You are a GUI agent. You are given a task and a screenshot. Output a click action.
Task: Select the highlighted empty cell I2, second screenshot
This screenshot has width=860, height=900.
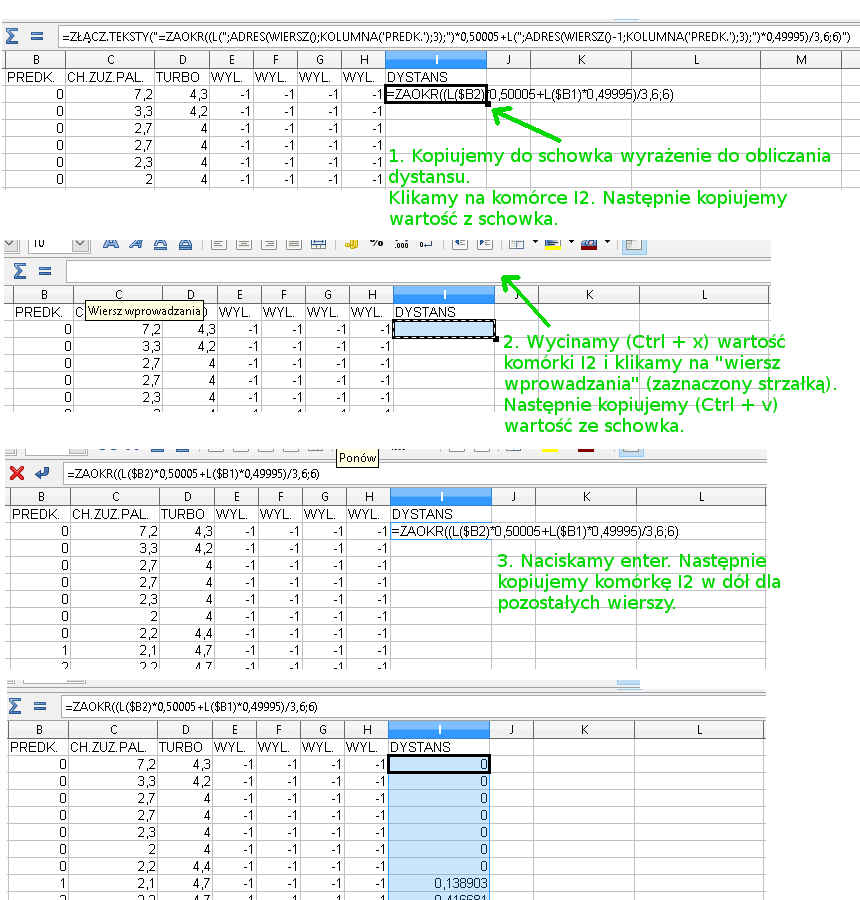pos(444,329)
